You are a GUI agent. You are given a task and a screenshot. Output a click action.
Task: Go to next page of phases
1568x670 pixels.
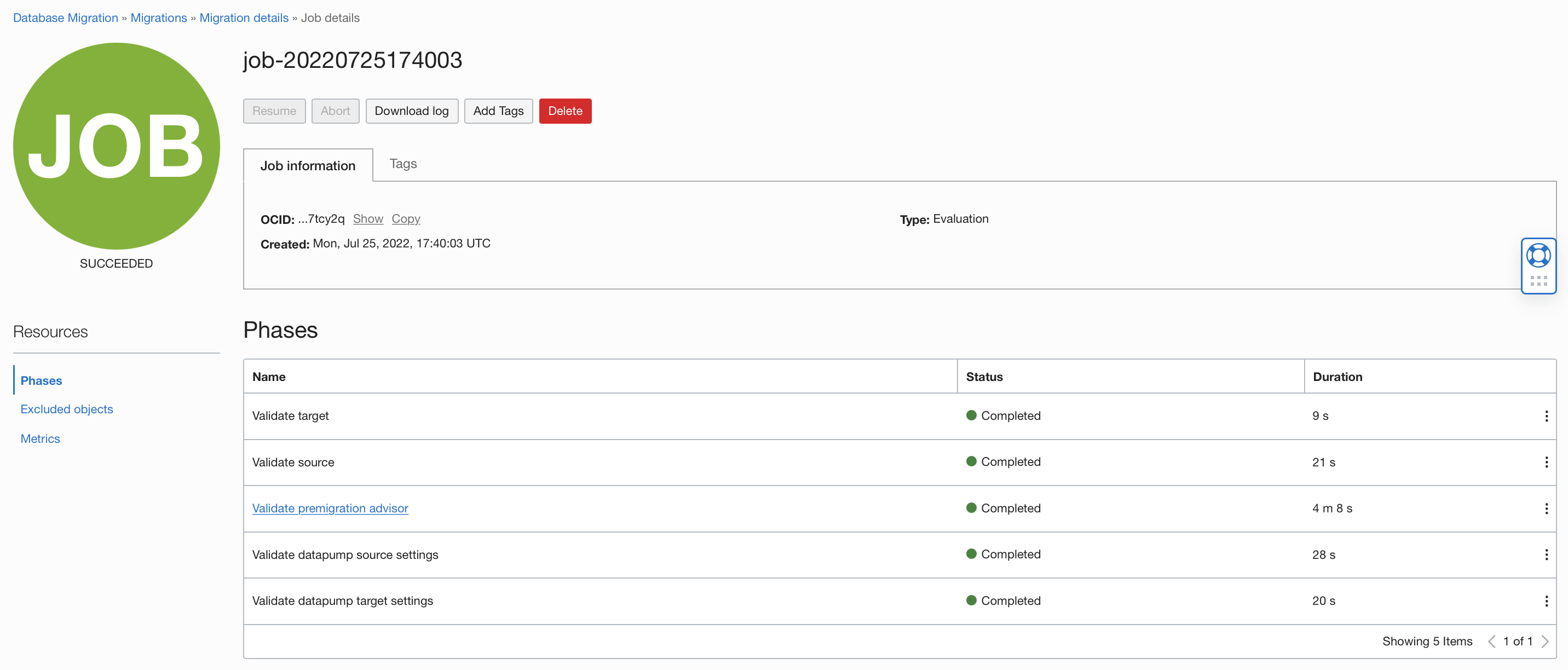tap(1545, 641)
